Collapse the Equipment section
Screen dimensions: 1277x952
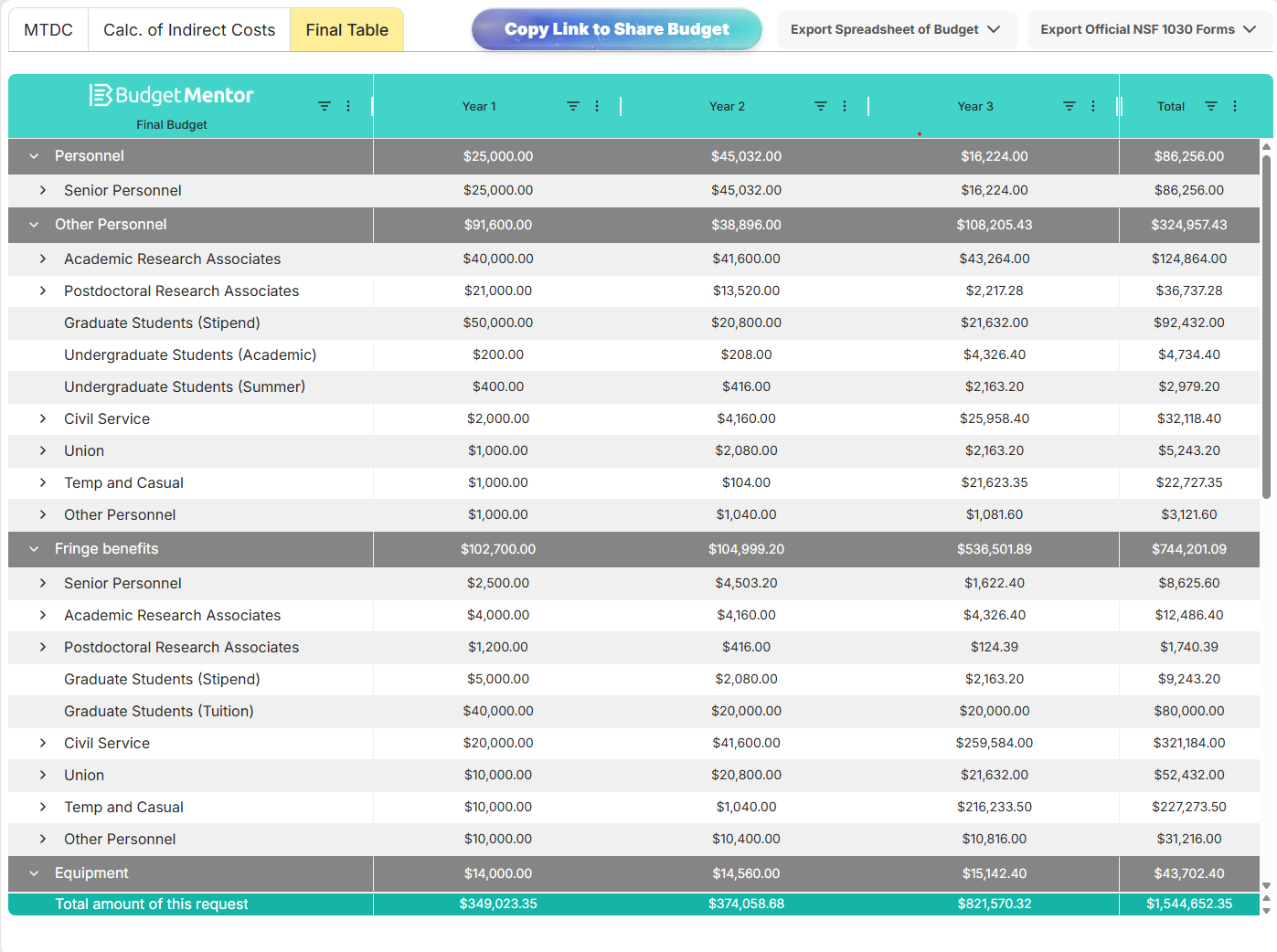pyautogui.click(x=34, y=873)
